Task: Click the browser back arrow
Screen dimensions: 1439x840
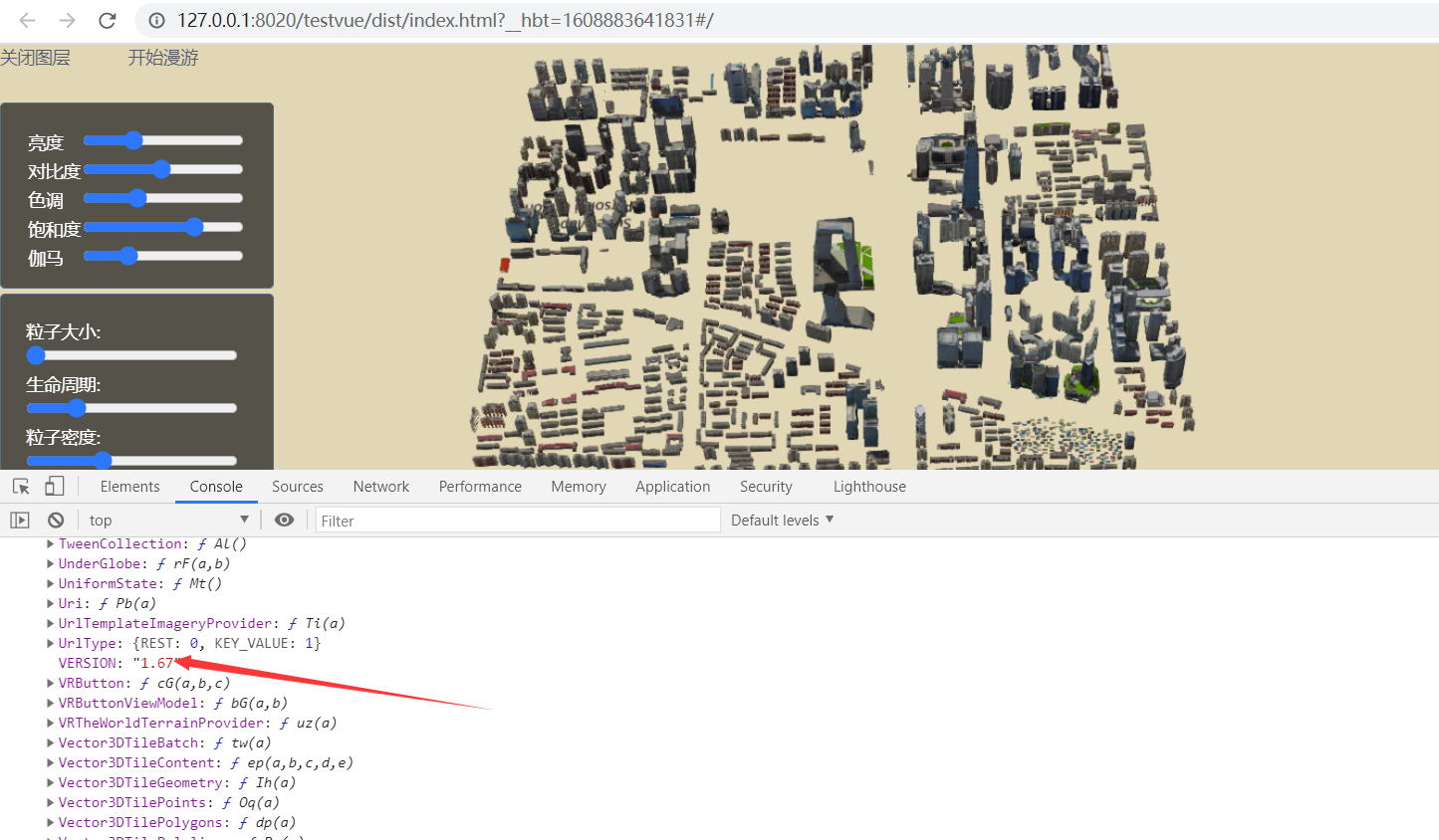Action: pyautogui.click(x=27, y=20)
